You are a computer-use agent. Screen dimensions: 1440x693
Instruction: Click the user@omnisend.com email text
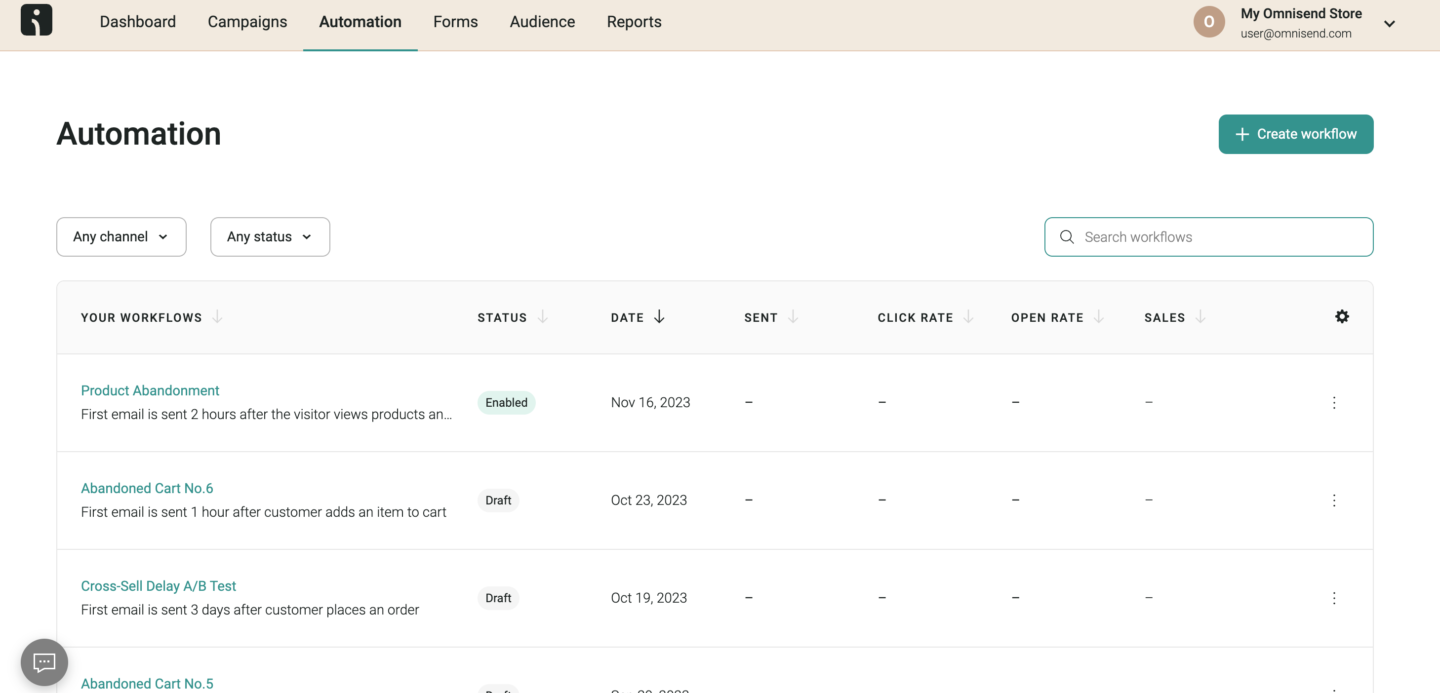[x=1296, y=34]
